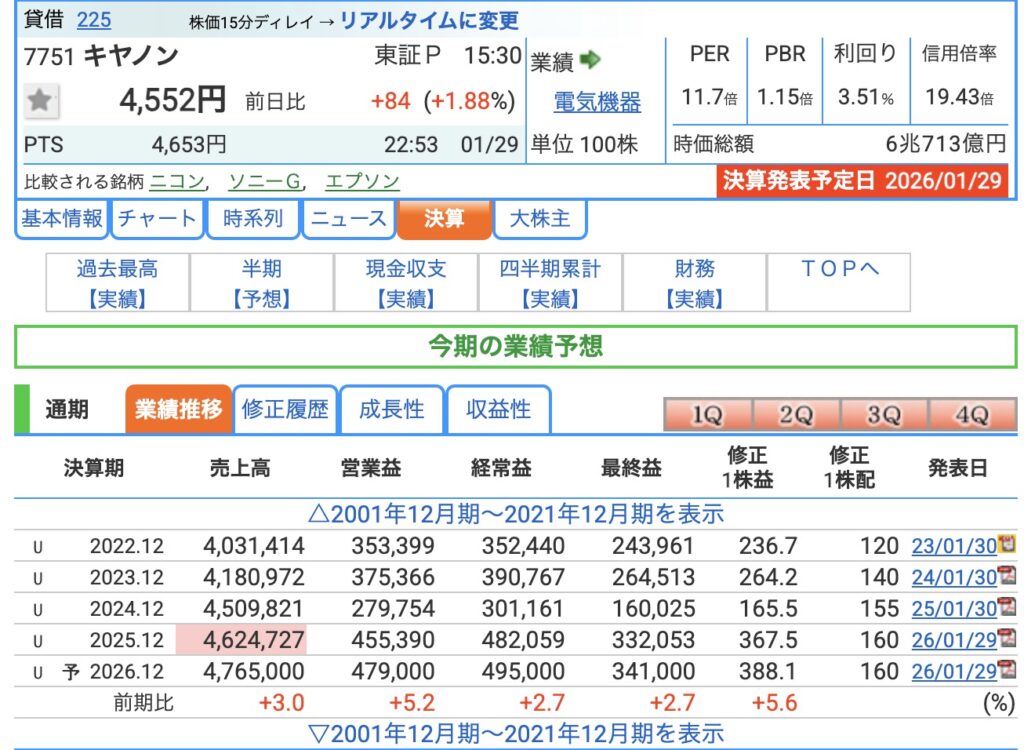Expand earlier periods via △2001年12月期 link

click(x=515, y=514)
